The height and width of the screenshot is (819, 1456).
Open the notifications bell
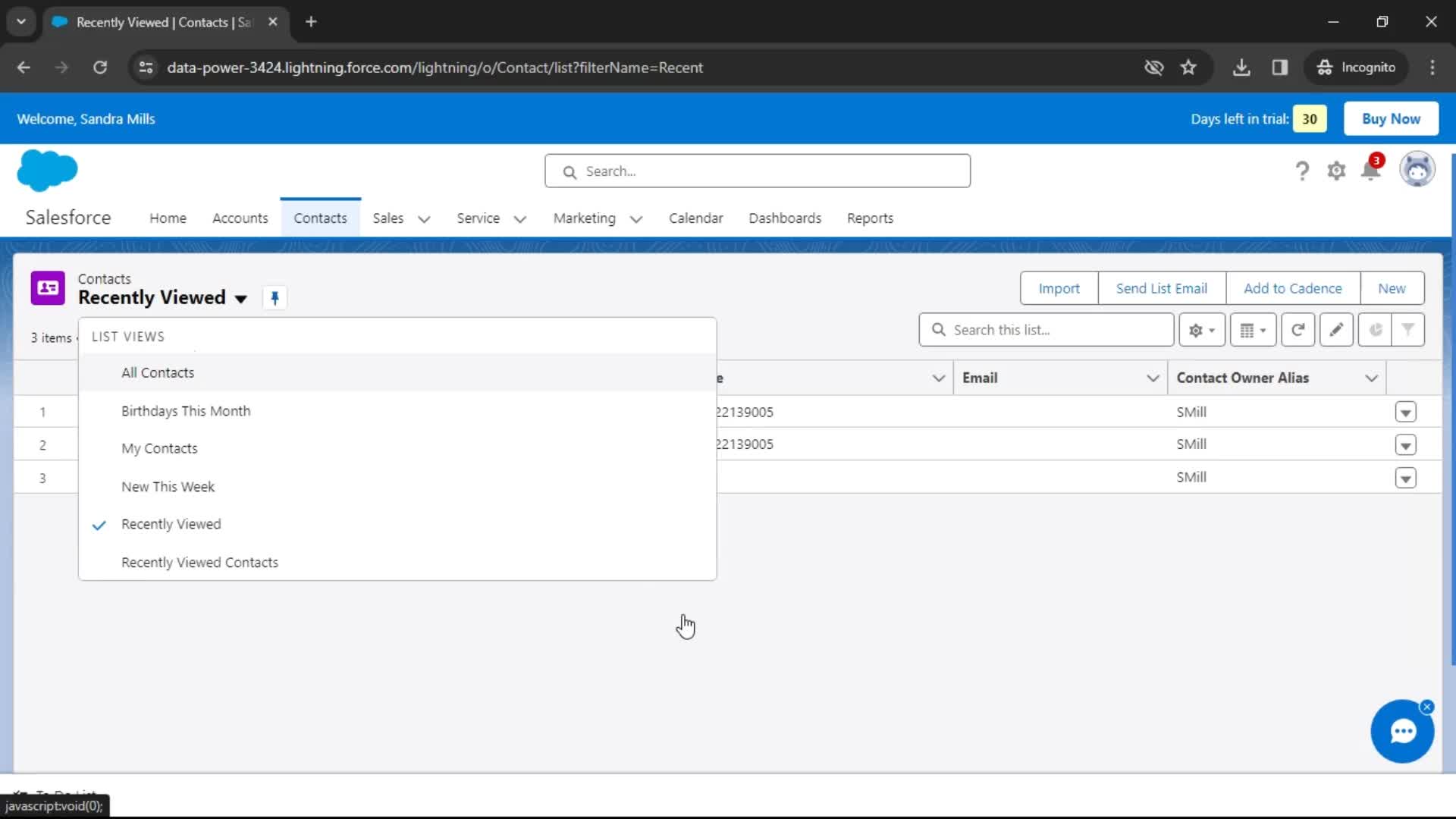click(1371, 170)
